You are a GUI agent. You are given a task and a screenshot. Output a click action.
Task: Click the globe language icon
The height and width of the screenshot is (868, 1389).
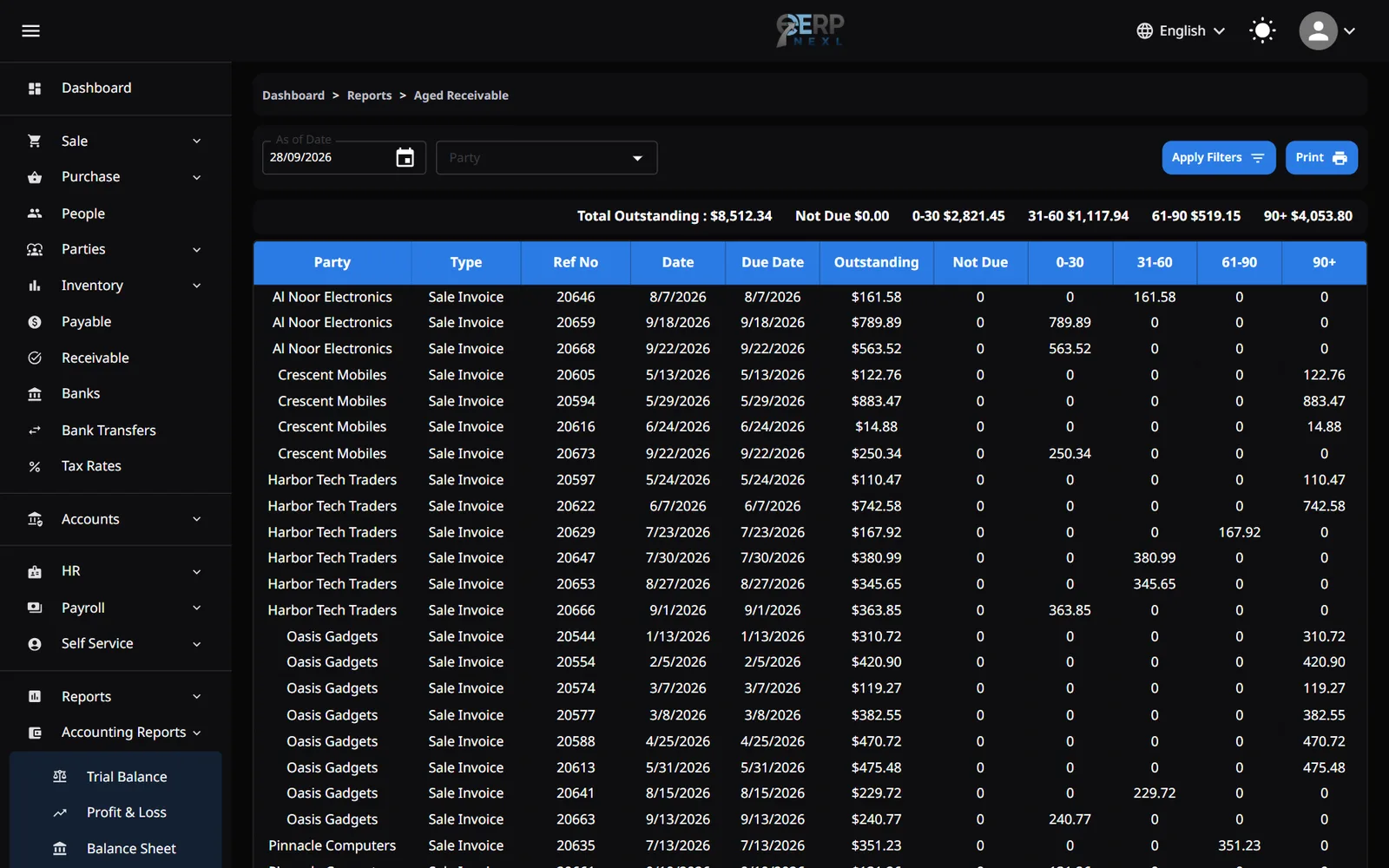tap(1145, 31)
